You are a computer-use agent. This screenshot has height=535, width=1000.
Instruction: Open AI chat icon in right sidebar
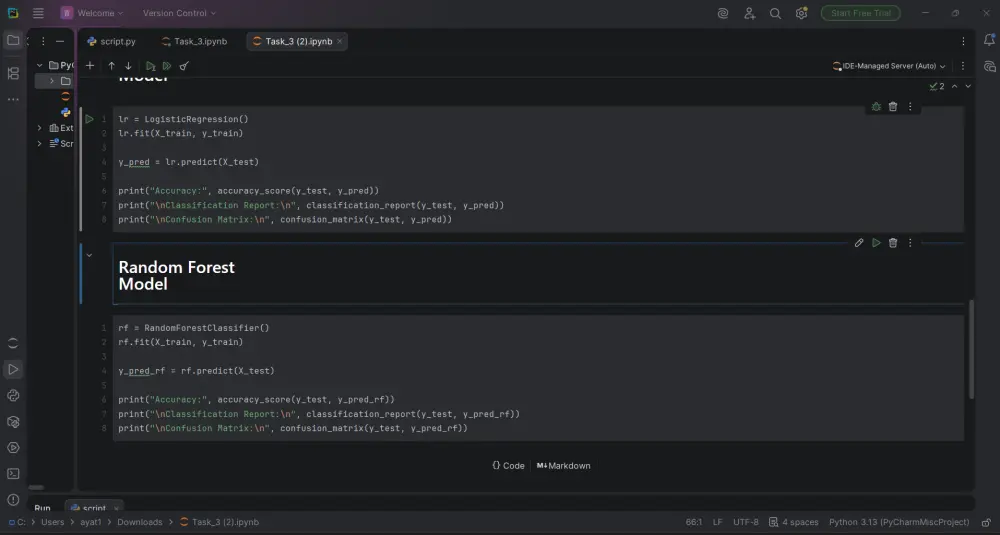click(x=989, y=66)
